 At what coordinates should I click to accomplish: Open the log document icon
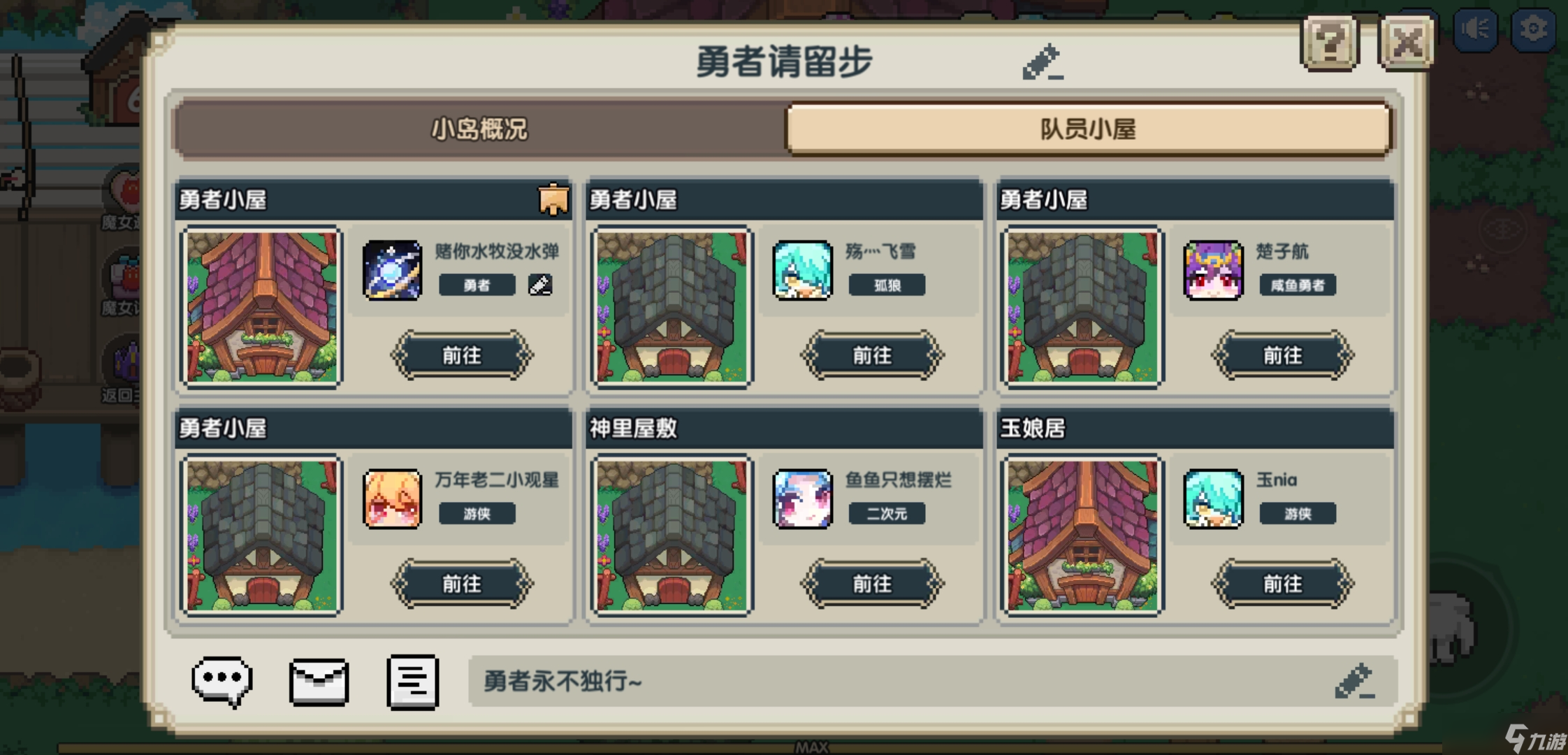click(x=412, y=682)
